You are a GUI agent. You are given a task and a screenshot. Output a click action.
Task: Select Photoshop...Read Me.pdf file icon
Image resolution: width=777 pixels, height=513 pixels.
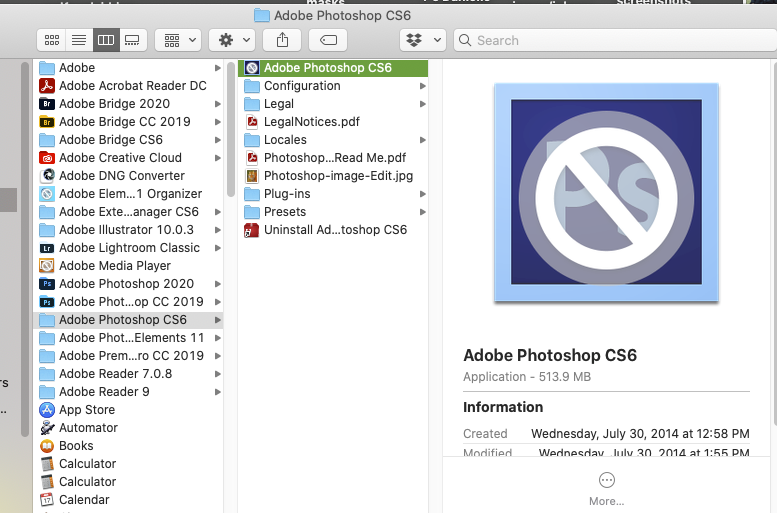pos(252,158)
